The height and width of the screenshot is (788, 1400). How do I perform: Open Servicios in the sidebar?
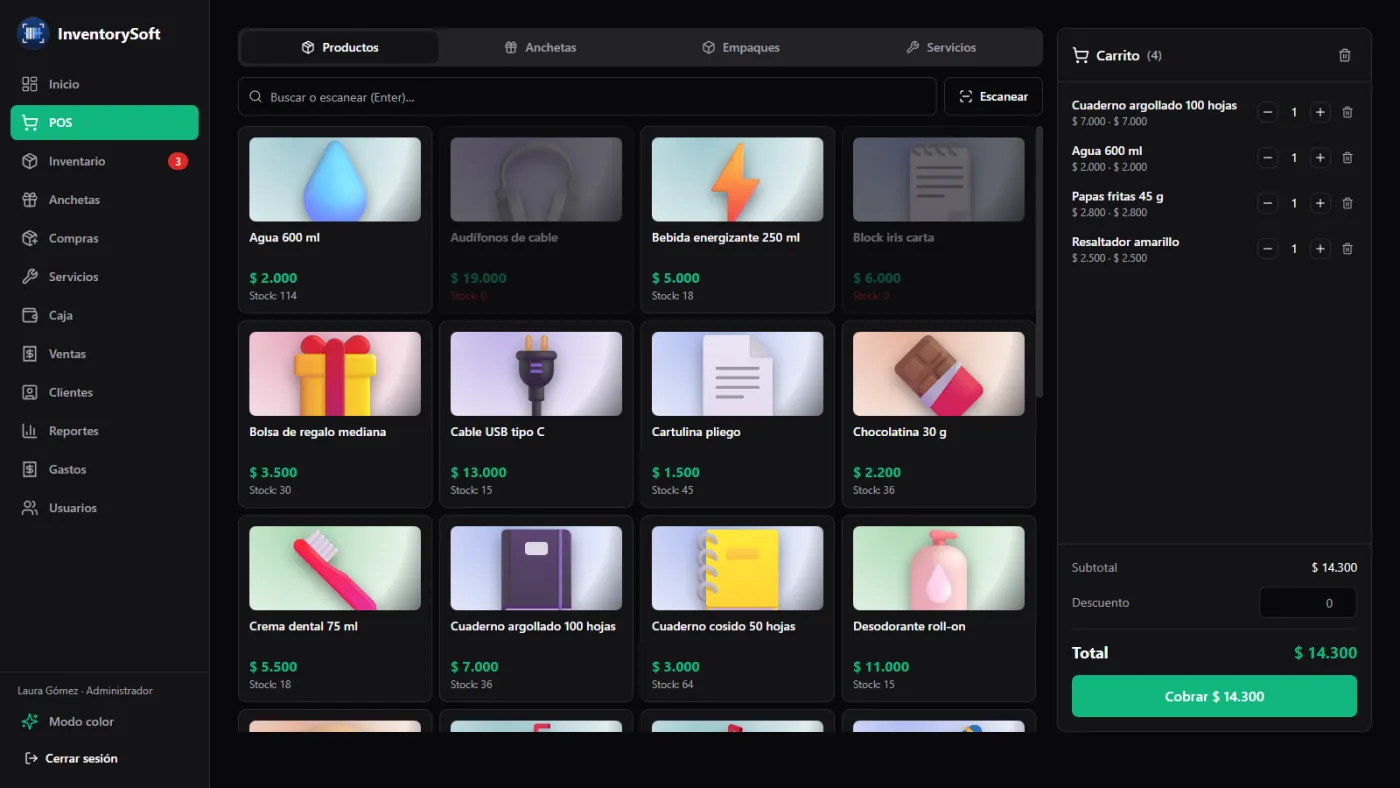(104, 277)
